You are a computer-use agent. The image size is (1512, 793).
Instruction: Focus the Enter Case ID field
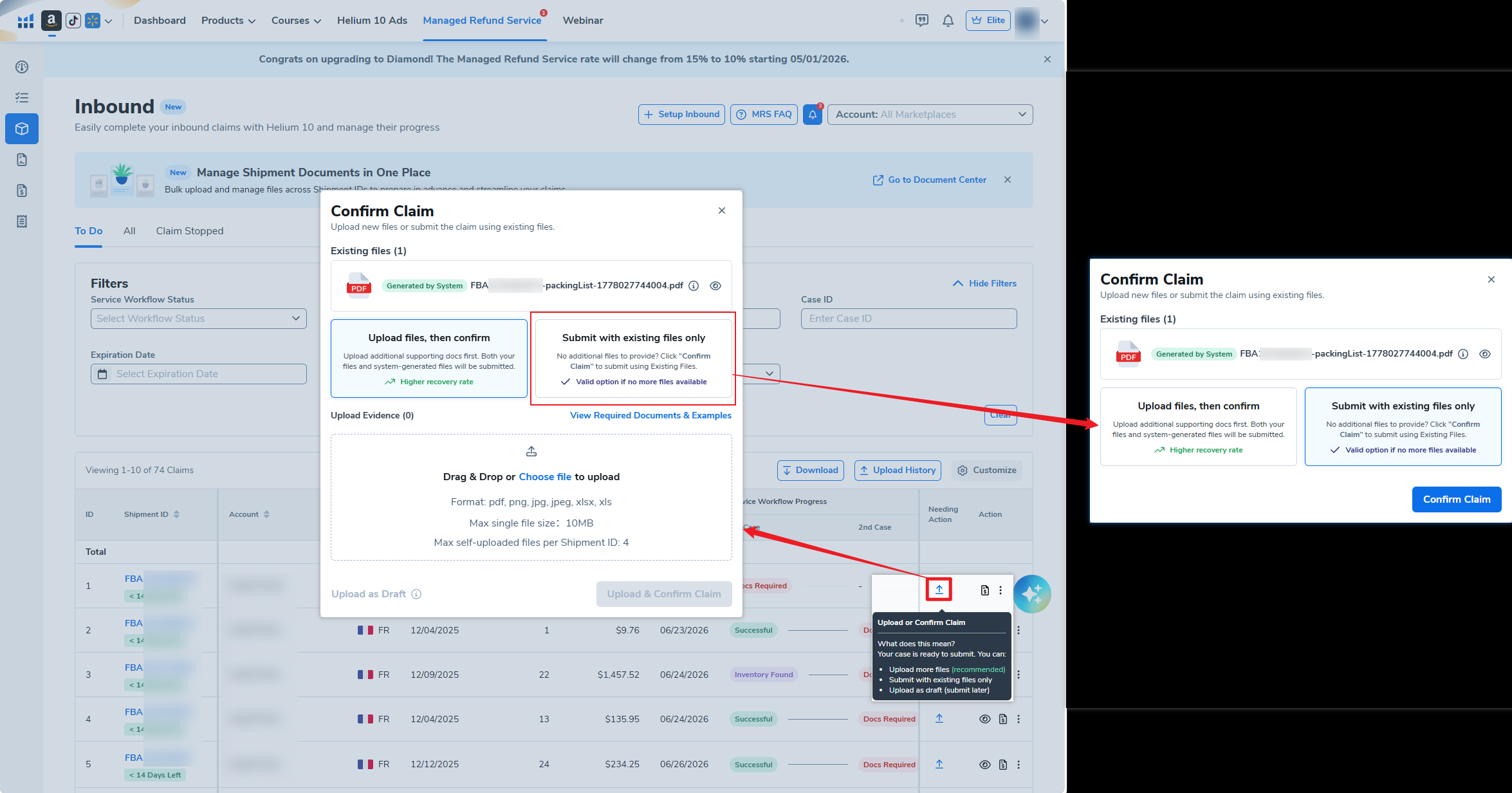tap(909, 319)
